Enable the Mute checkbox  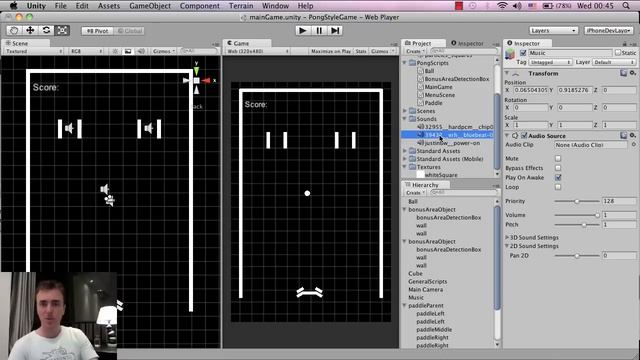[x=558, y=158]
